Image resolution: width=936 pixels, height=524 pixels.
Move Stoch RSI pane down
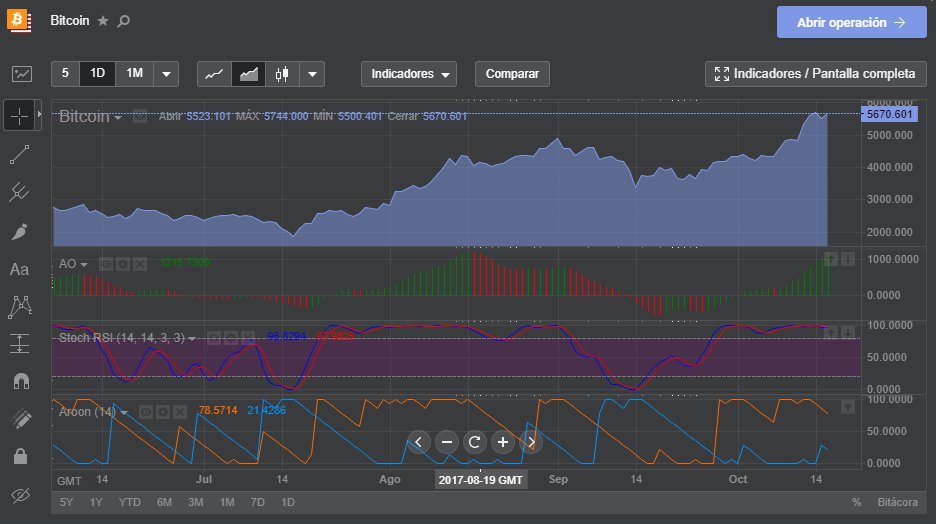[848, 332]
